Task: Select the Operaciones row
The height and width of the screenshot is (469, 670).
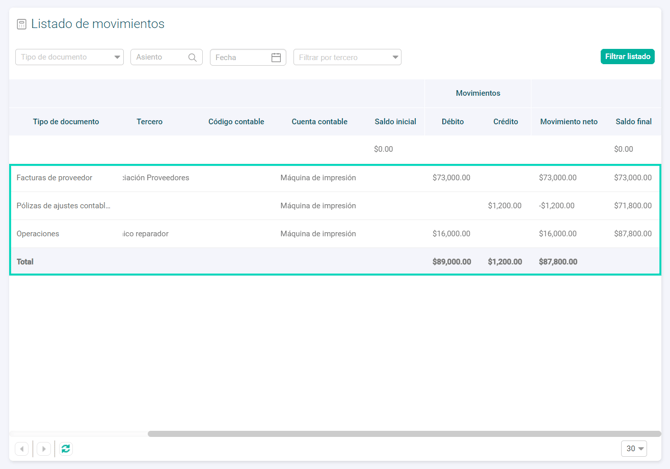Action: (x=38, y=234)
